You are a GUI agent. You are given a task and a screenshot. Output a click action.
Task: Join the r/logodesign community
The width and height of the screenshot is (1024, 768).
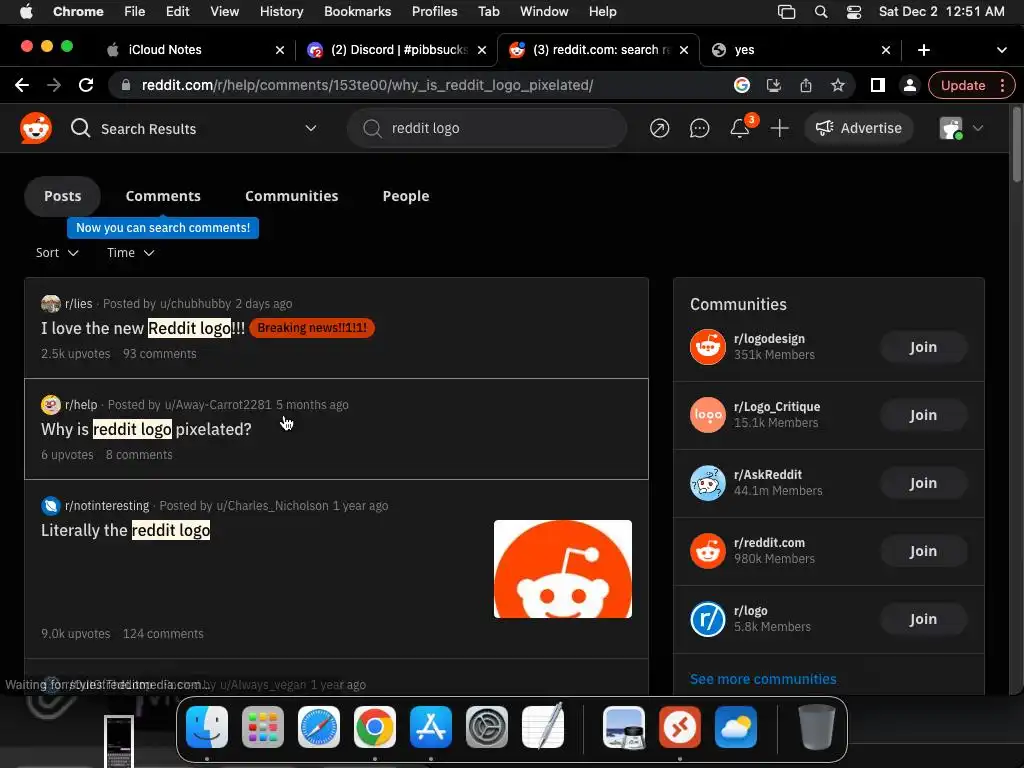923,347
